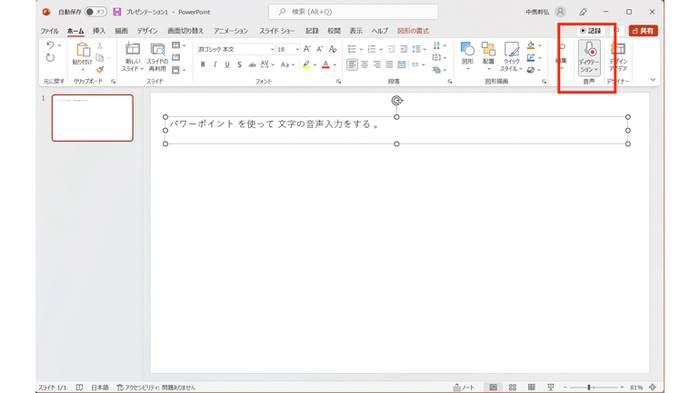Switch to Reading view icon

pos(531,387)
